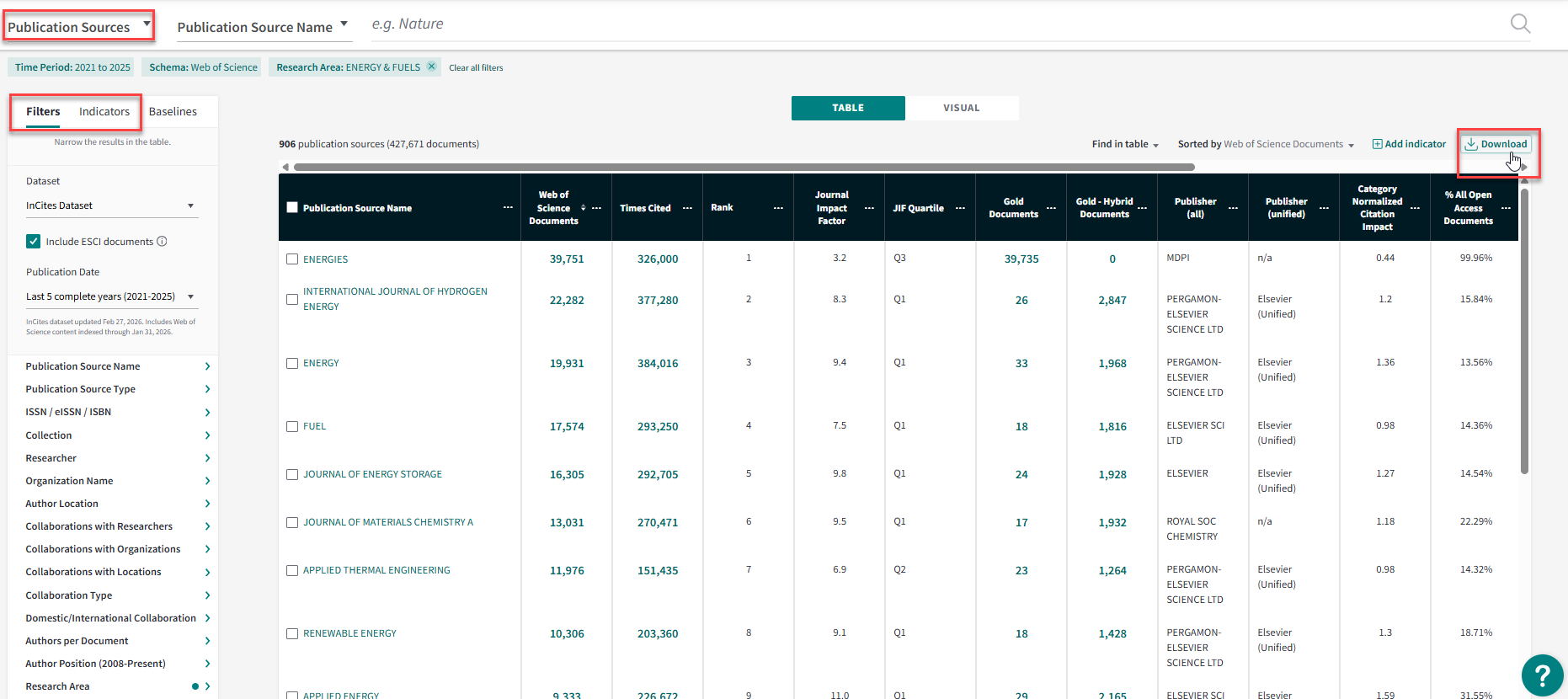Toggle the Include ESCI documents checkbox
The height and width of the screenshot is (699, 1568).
click(x=33, y=242)
